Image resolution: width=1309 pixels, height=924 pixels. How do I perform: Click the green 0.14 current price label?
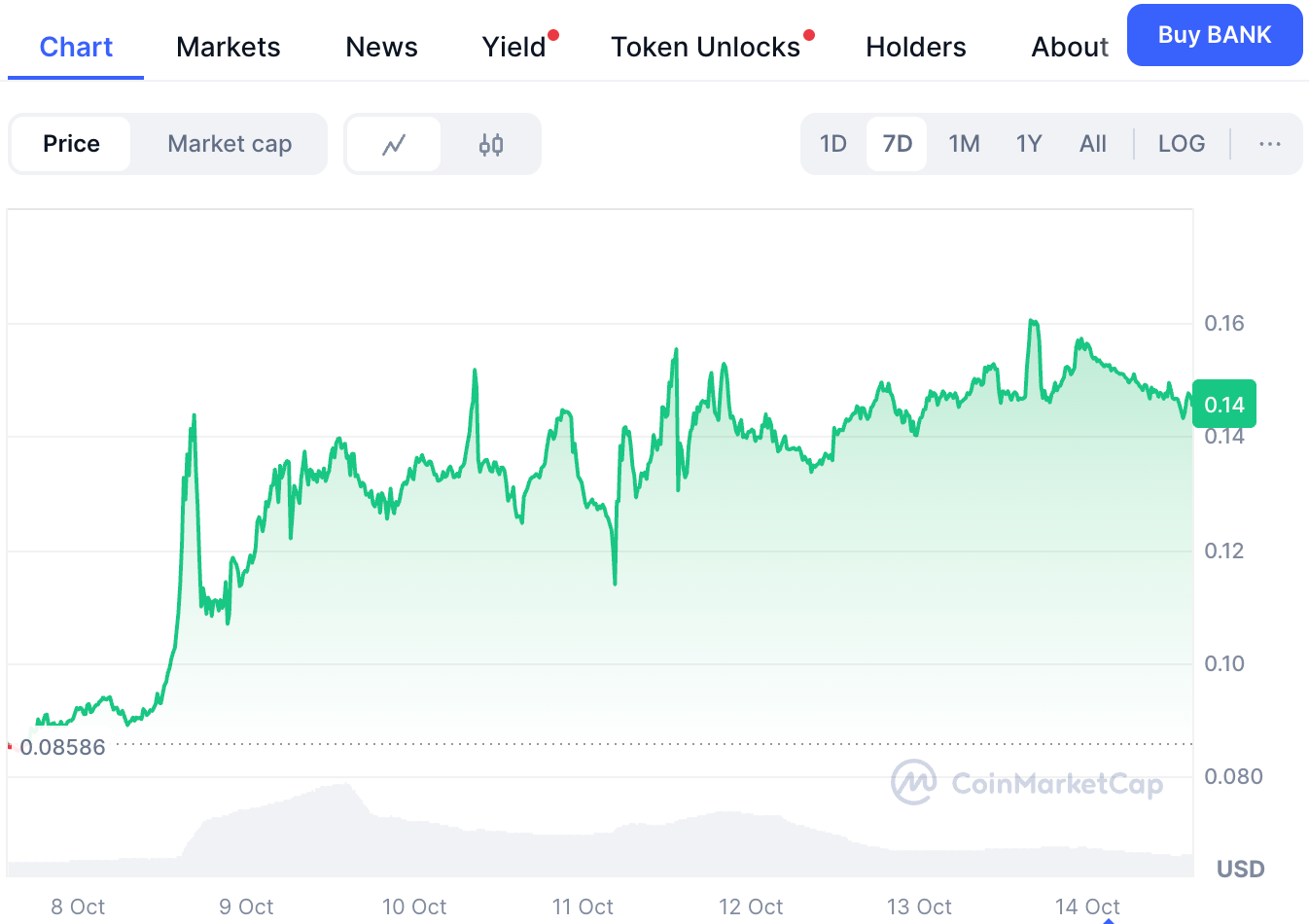1223,405
